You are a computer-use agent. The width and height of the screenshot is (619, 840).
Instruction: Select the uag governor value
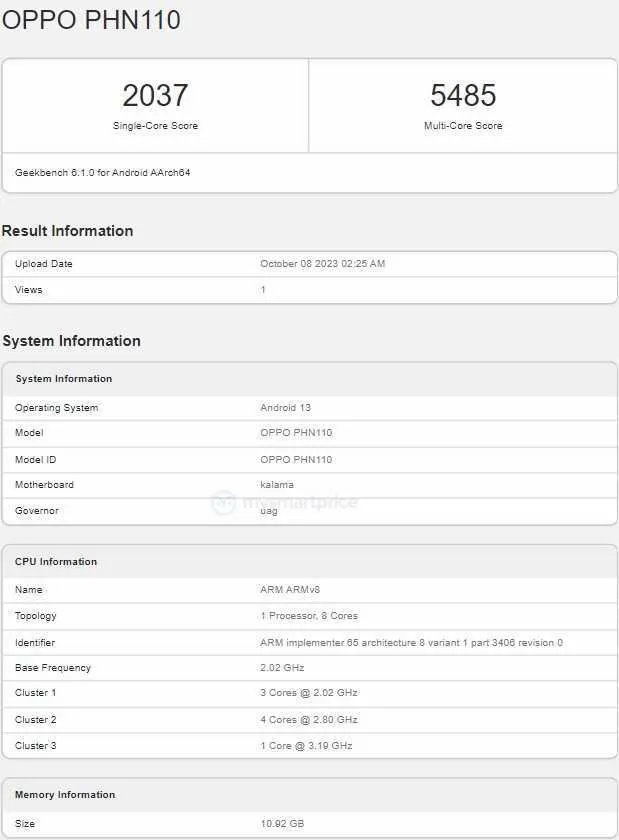pos(269,511)
